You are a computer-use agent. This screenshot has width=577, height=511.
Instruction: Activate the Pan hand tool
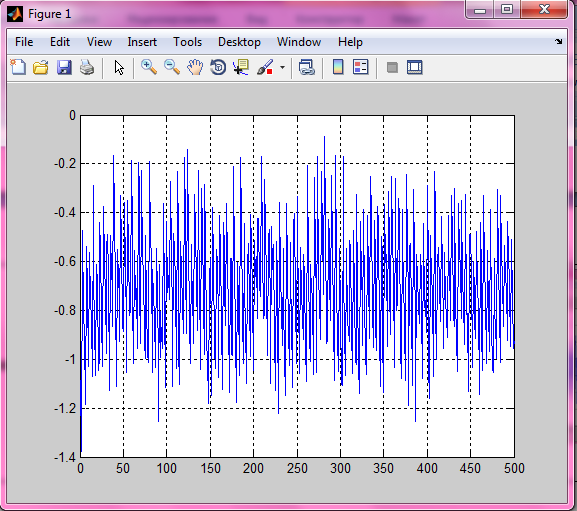pyautogui.click(x=195, y=67)
